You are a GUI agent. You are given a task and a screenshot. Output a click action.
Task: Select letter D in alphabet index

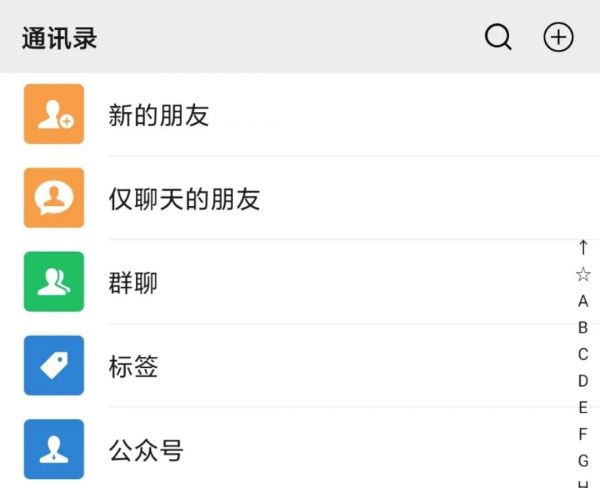pos(583,381)
